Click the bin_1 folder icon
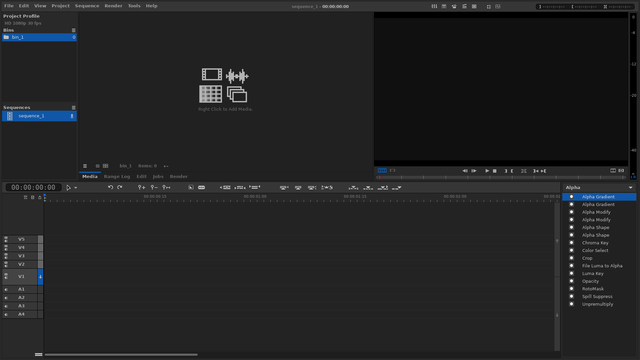Image resolution: width=640 pixels, height=360 pixels. 6,37
